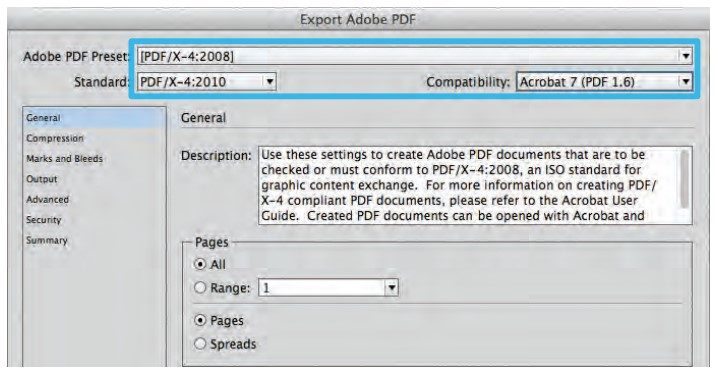Open the Compatibility Acrobat 7 dropdown
The height and width of the screenshot is (383, 715).
tap(604, 82)
